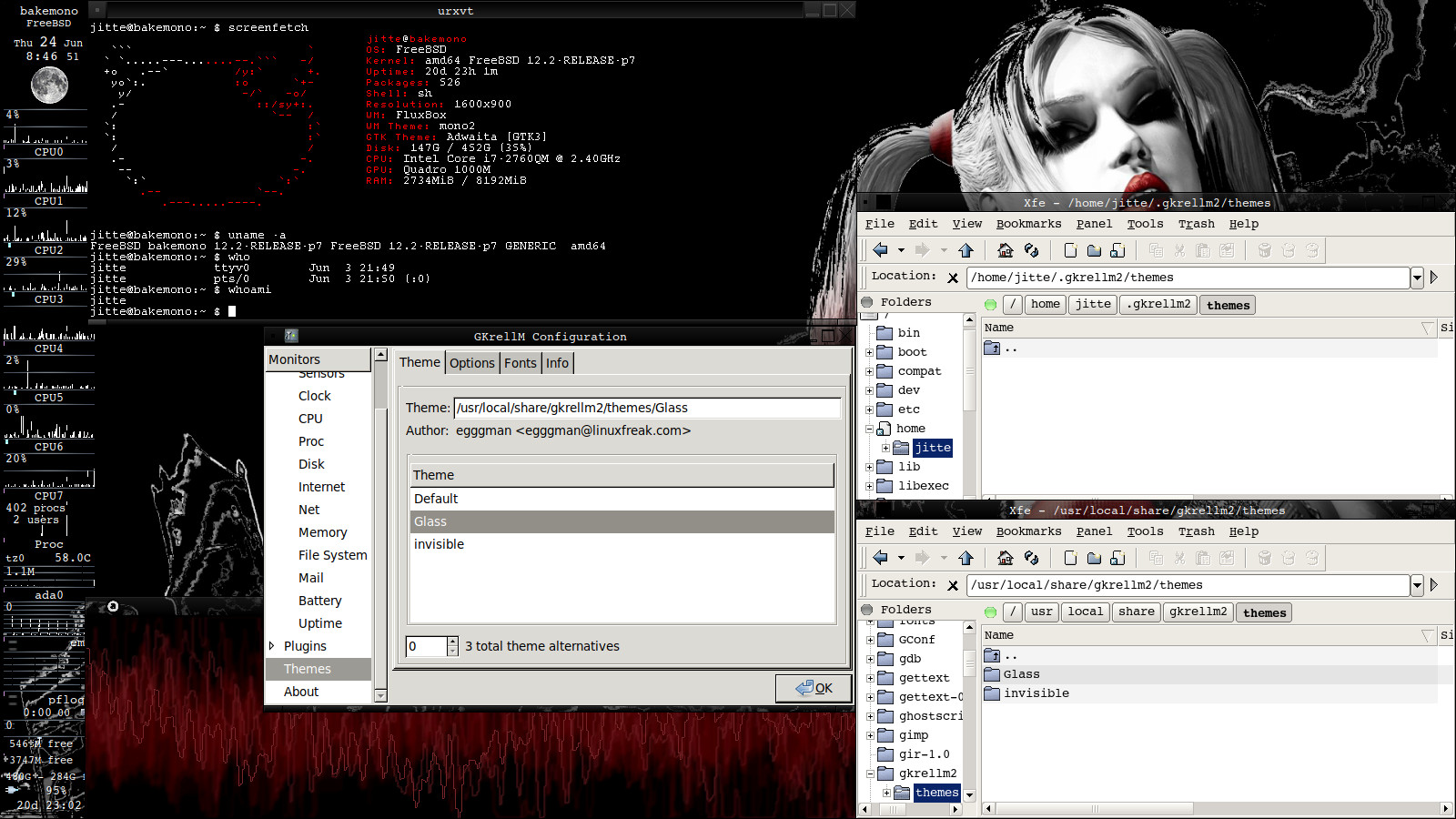Click the Go arrow beside /home/jitte/.gkrellm2/themes location

click(x=1434, y=278)
